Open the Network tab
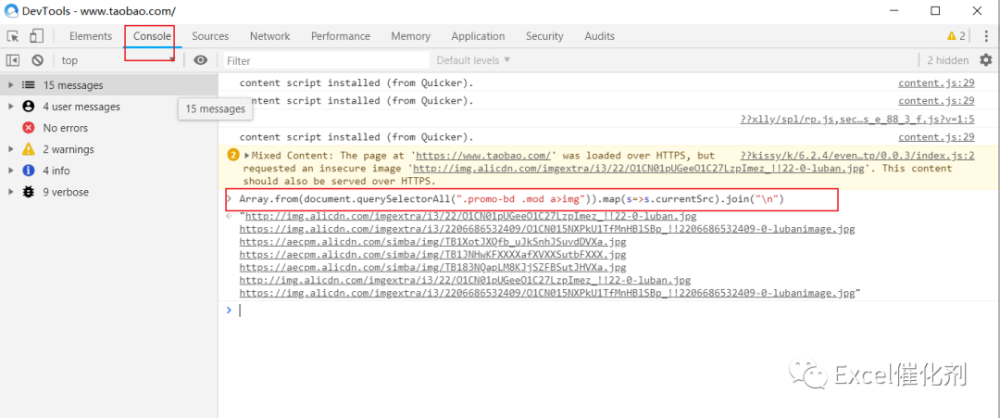This screenshot has height=418, width=1000. click(x=270, y=36)
